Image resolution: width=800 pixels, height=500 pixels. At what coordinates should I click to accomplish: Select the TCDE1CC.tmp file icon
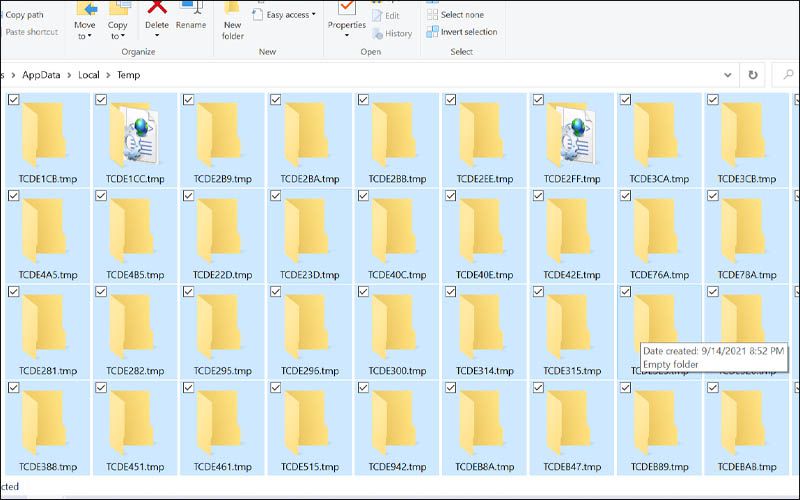(x=133, y=135)
